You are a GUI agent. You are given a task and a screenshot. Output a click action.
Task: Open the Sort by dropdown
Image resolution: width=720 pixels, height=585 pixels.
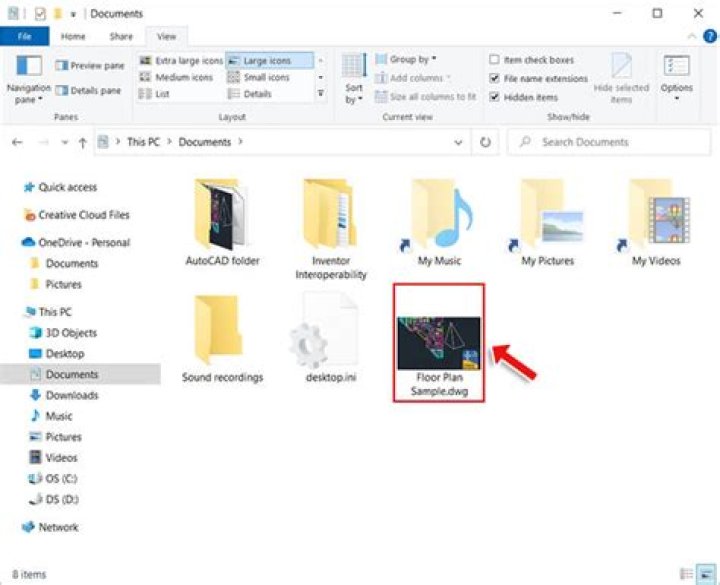coord(354,79)
